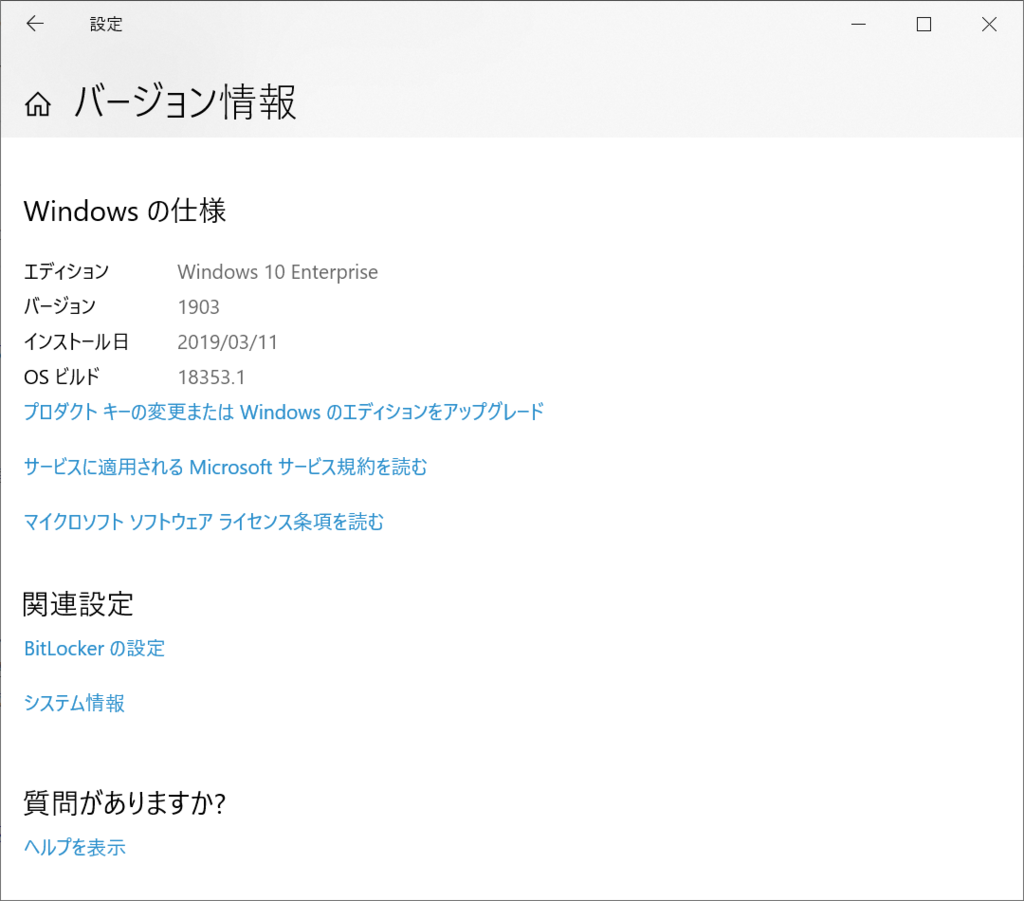Click the Windows の仕様 section heading
The height and width of the screenshot is (901, 1024).
[123, 211]
